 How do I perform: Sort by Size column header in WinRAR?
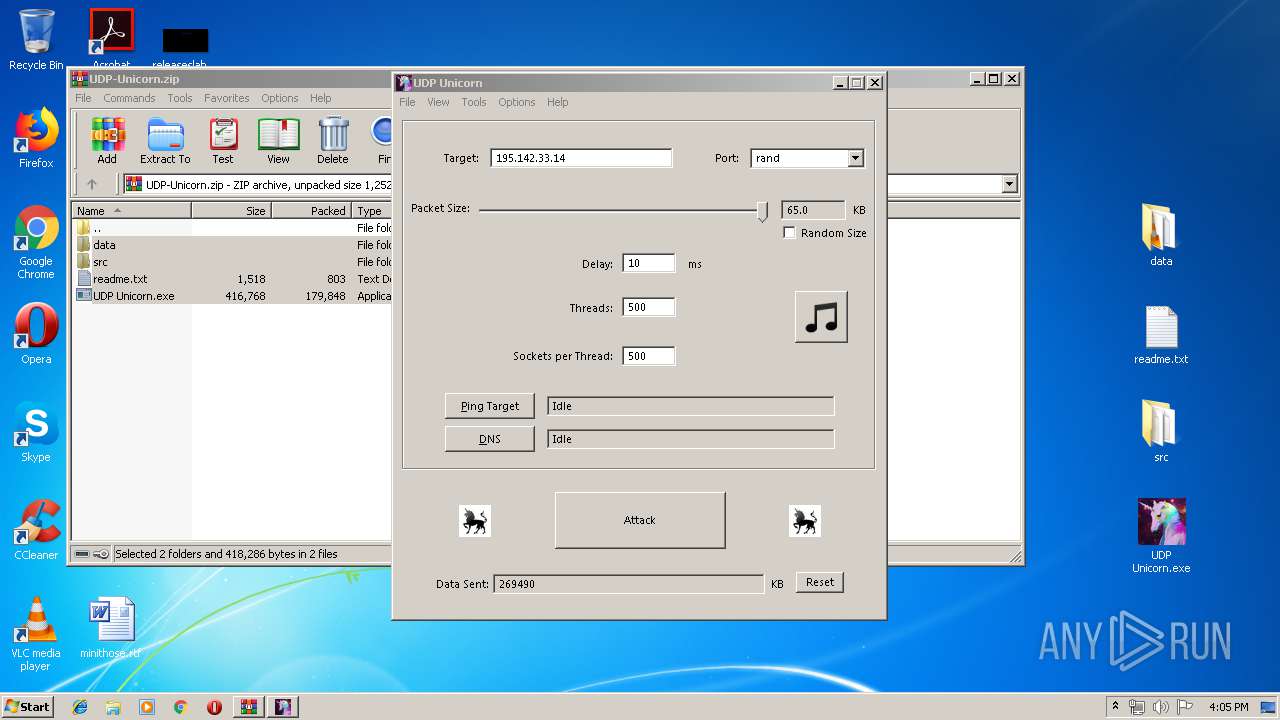click(x=231, y=211)
